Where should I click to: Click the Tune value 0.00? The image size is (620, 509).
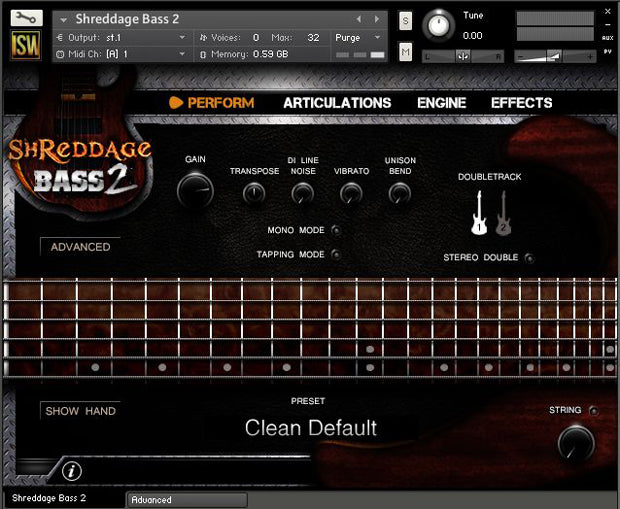[473, 36]
